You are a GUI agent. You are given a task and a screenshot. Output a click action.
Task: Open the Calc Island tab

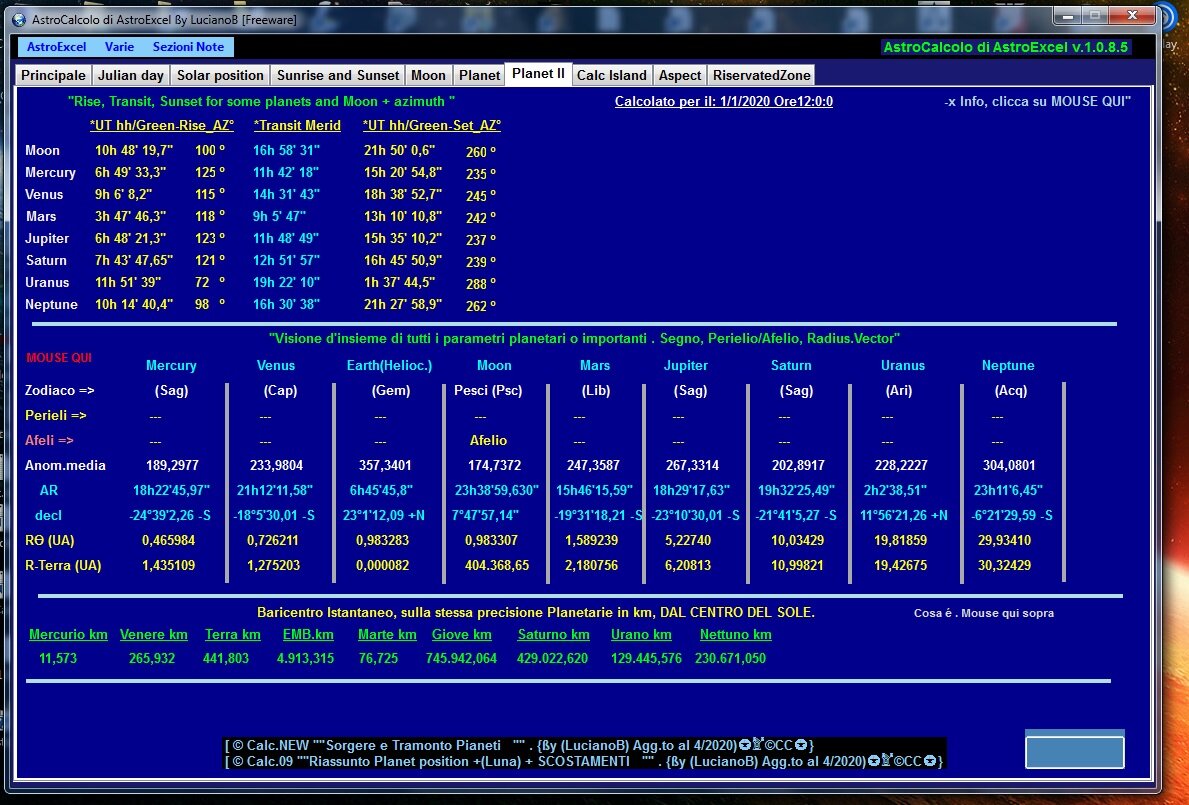611,75
